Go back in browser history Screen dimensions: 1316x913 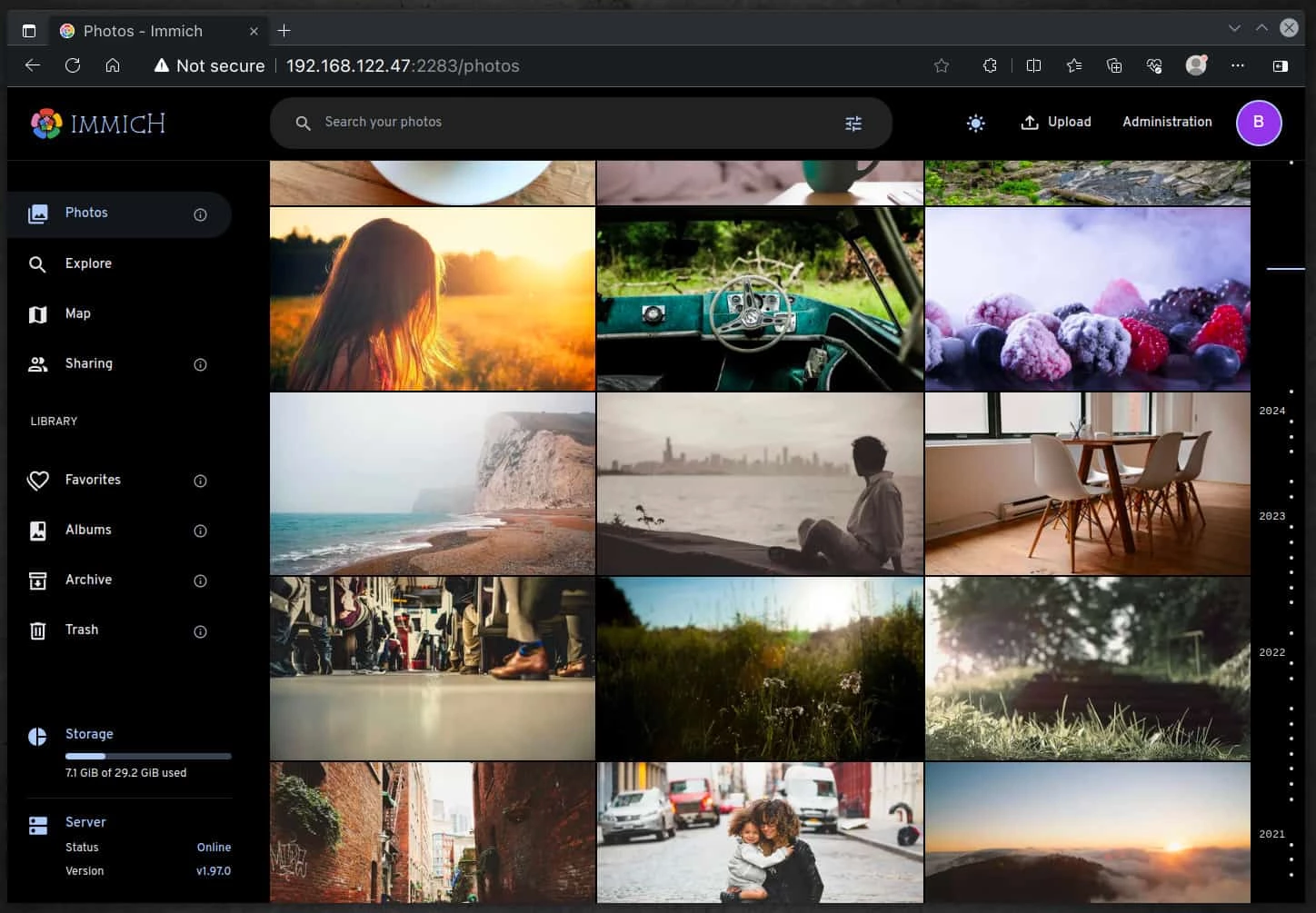point(33,65)
